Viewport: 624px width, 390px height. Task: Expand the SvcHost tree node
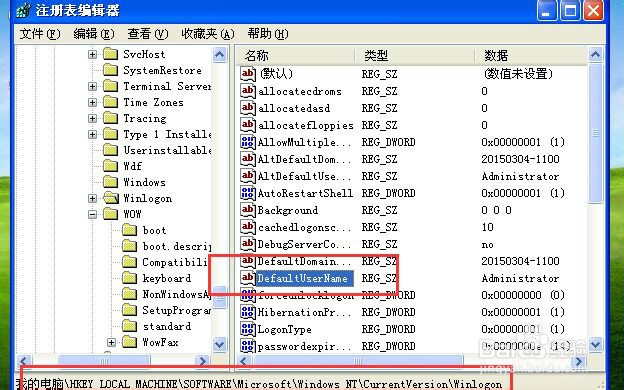tap(92, 54)
